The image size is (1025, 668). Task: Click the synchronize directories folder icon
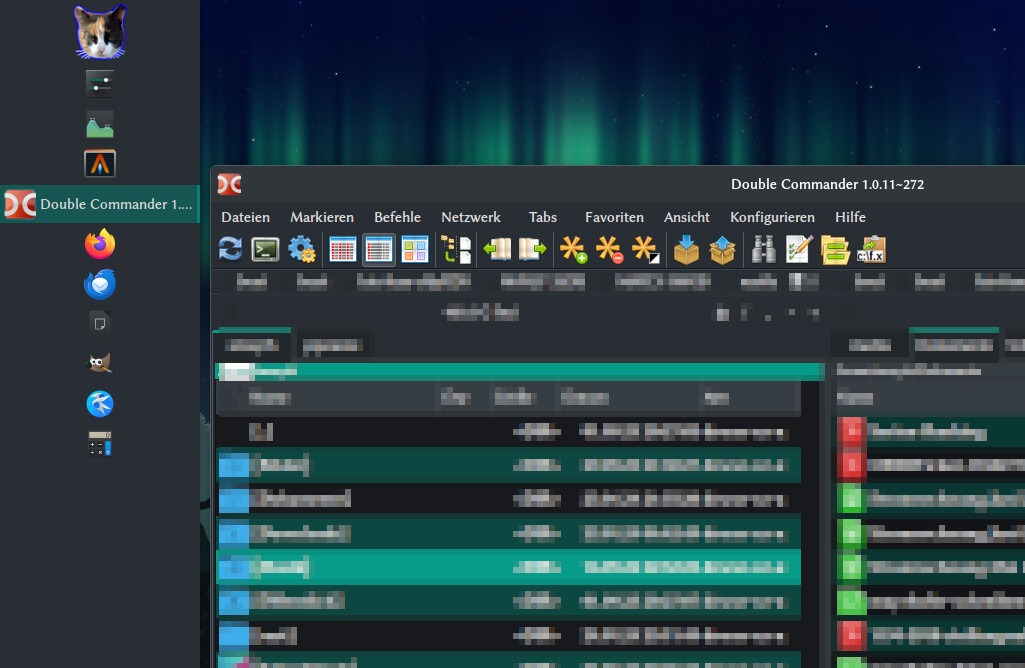click(835, 249)
